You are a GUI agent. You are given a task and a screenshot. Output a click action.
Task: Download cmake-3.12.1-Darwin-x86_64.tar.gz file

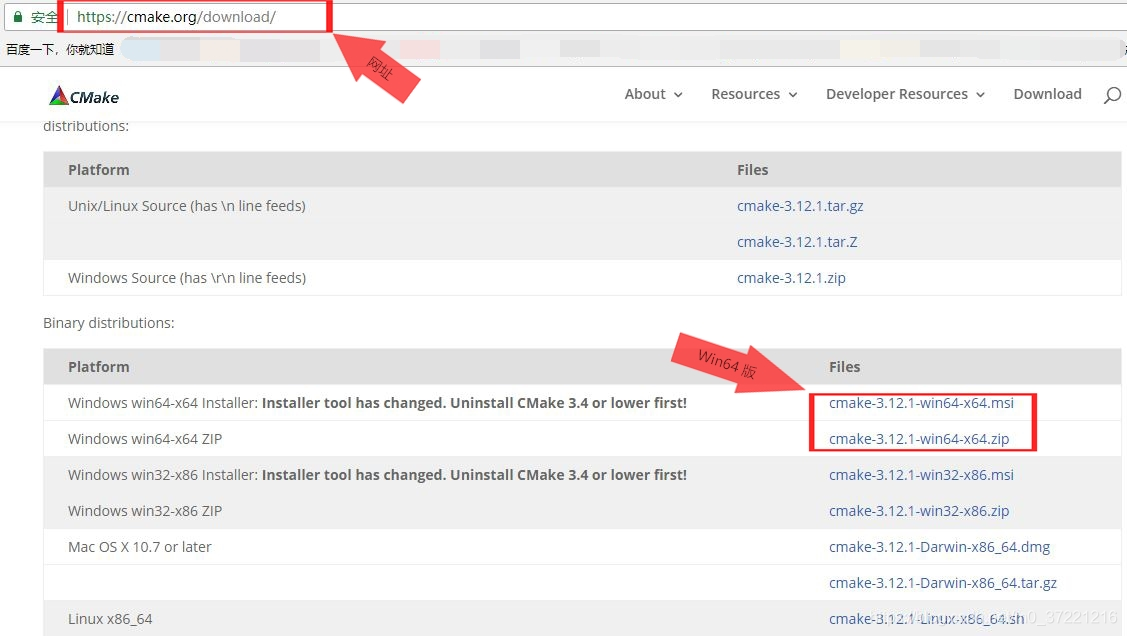coord(943,583)
